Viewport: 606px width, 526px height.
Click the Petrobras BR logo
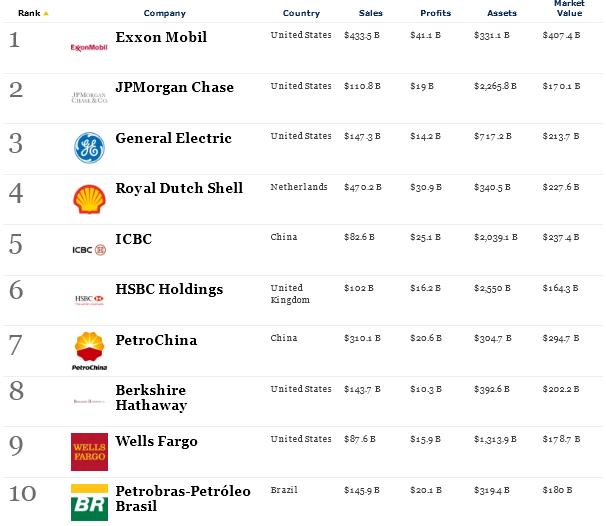[x=89, y=502]
